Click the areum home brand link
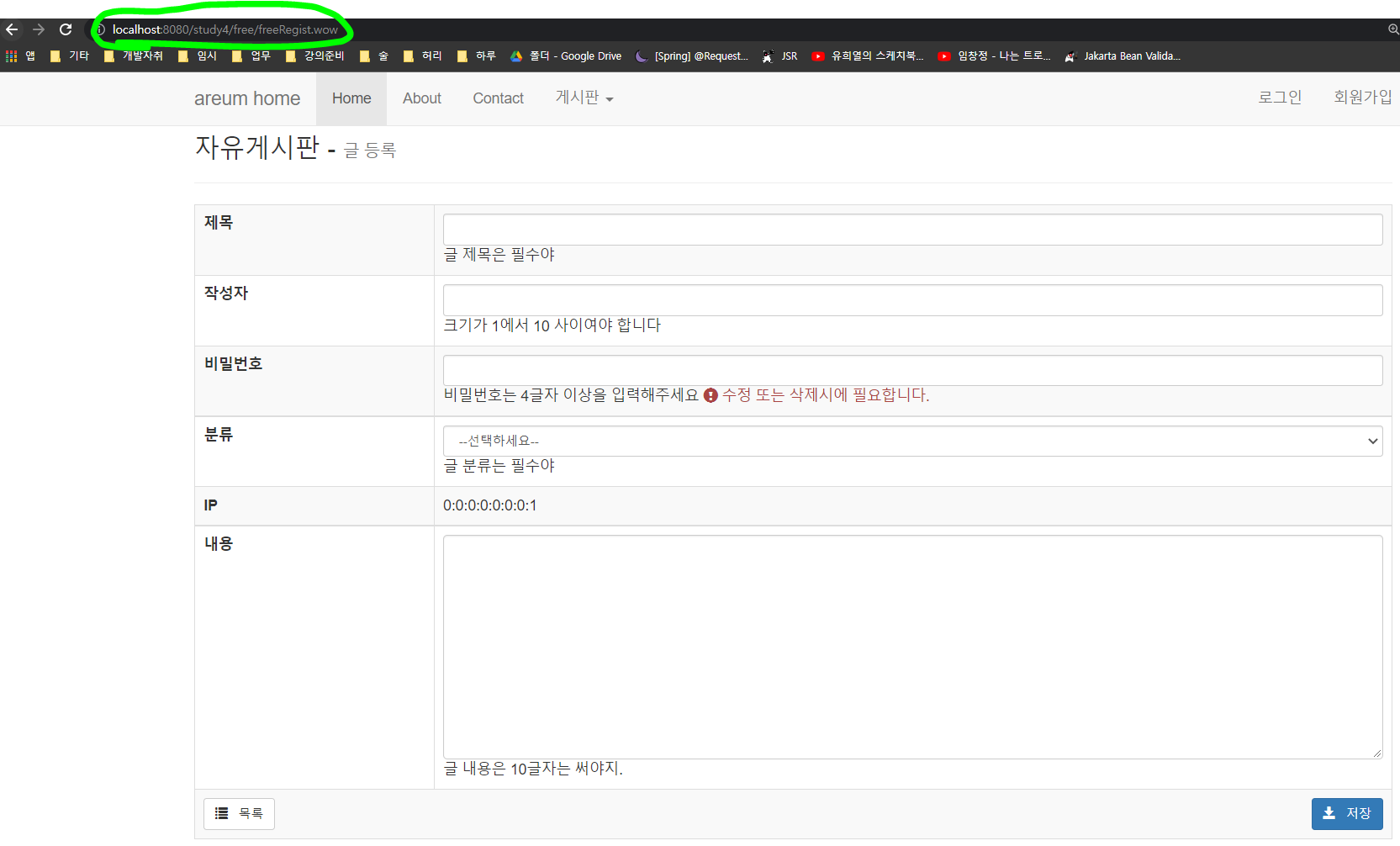The width and height of the screenshot is (1400, 846). pyautogui.click(x=247, y=98)
